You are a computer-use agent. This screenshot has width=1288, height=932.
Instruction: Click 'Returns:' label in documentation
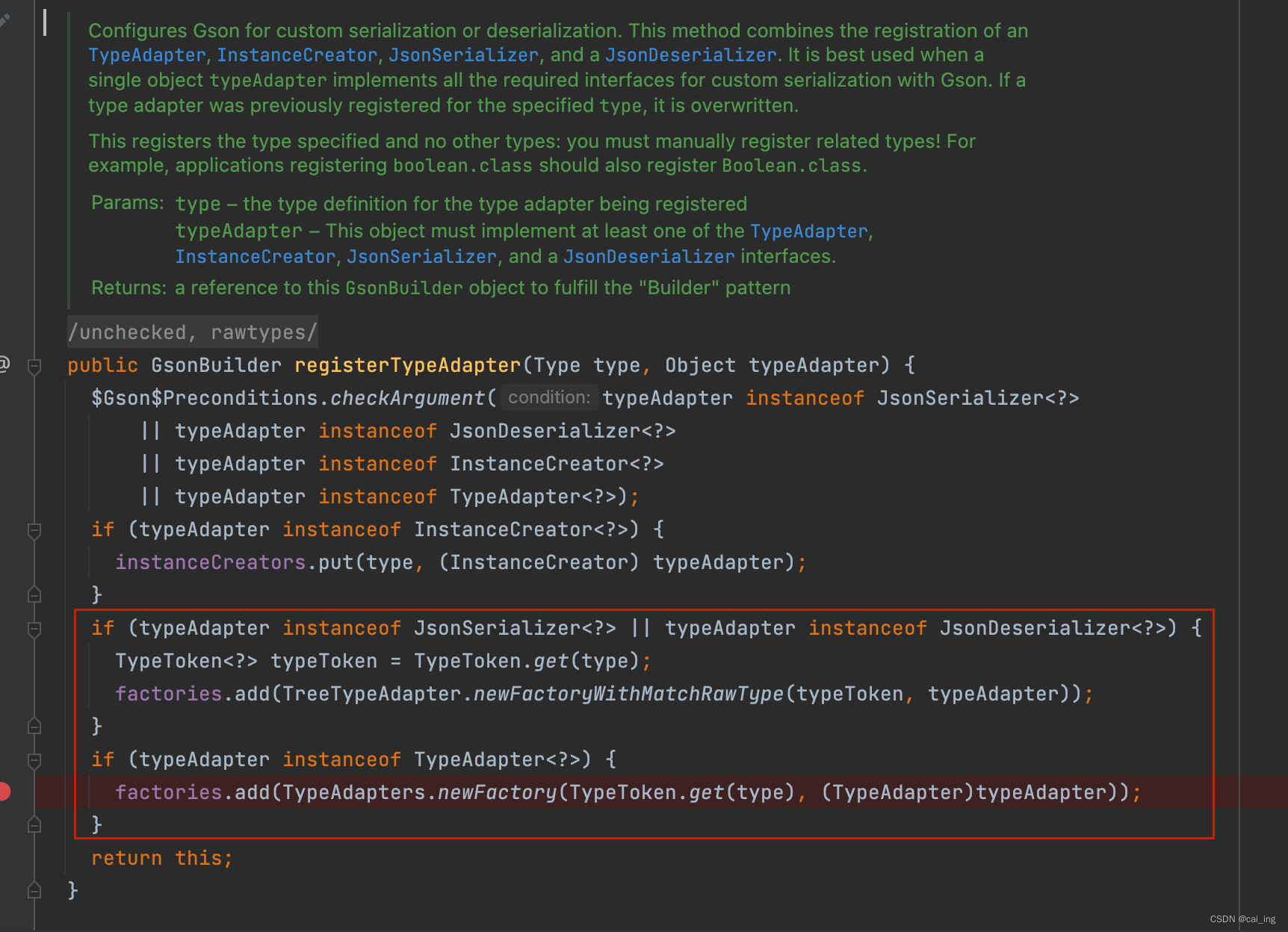129,288
